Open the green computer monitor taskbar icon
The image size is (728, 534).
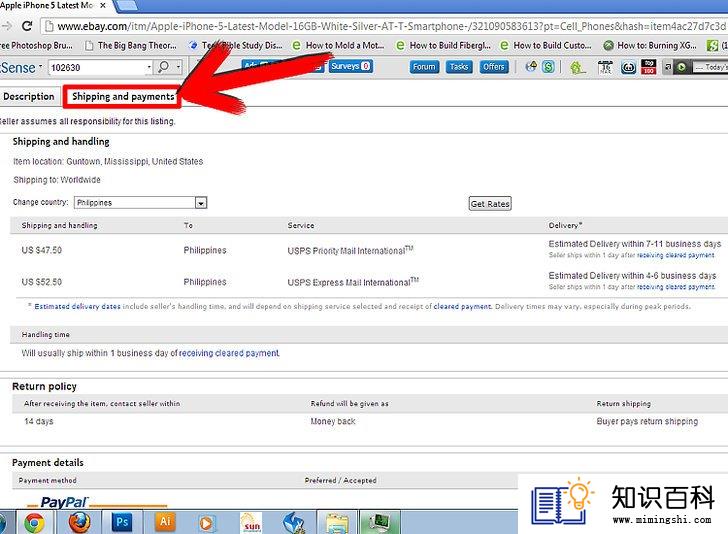(x=380, y=523)
